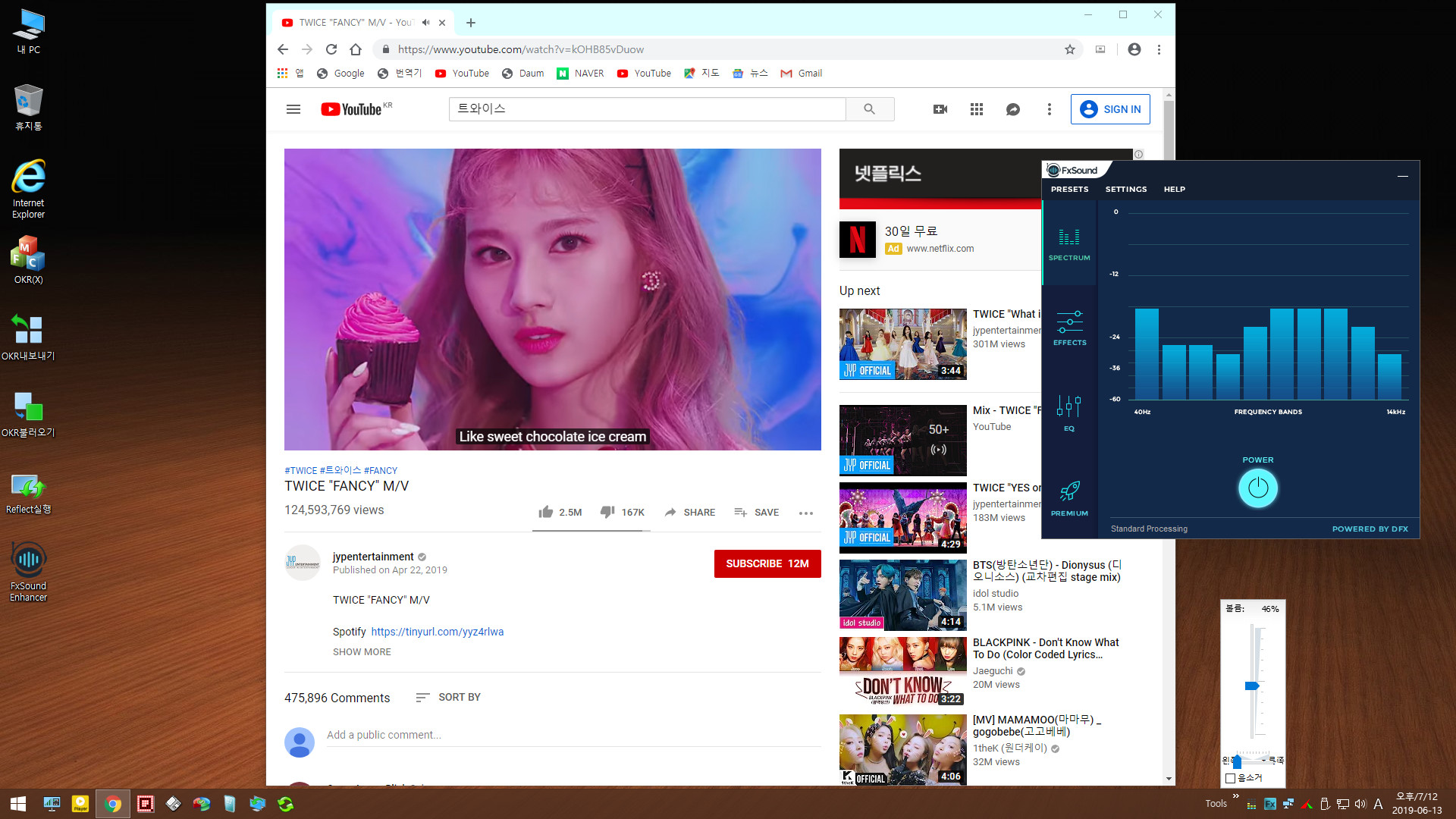
Task: Open the FxSound Enhancer desktop shortcut
Action: coord(28,573)
